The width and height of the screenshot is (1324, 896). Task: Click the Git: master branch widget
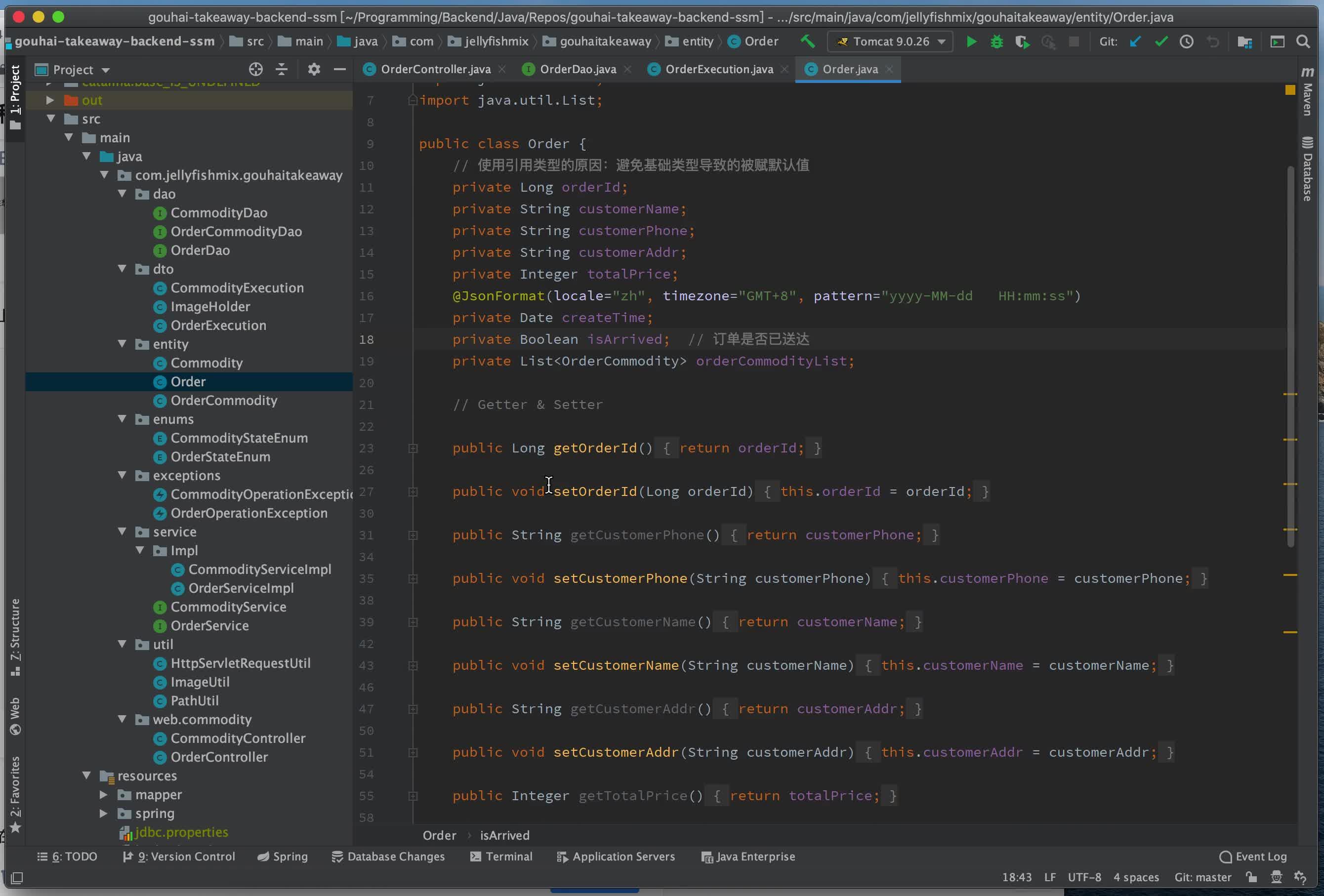[1202, 877]
